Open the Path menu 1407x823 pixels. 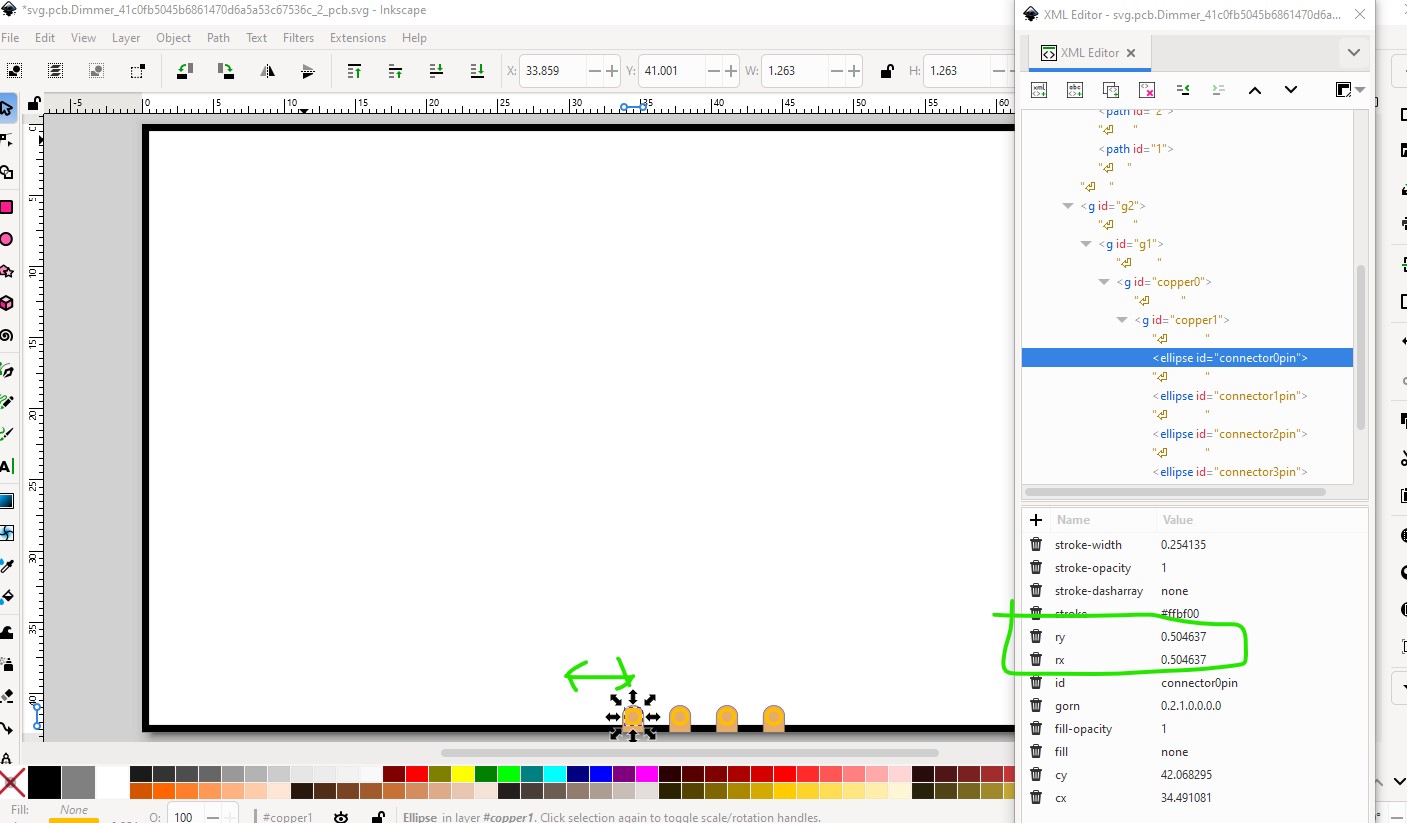(218, 38)
